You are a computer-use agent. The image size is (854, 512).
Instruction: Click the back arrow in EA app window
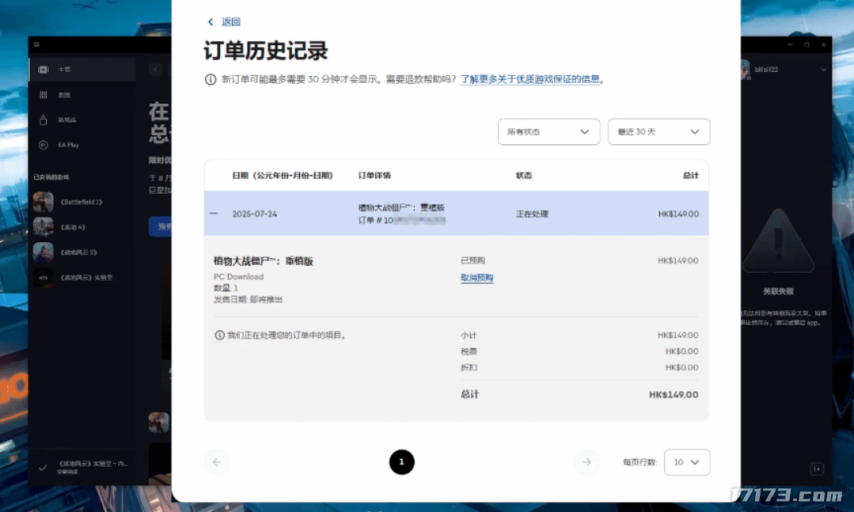tap(156, 70)
